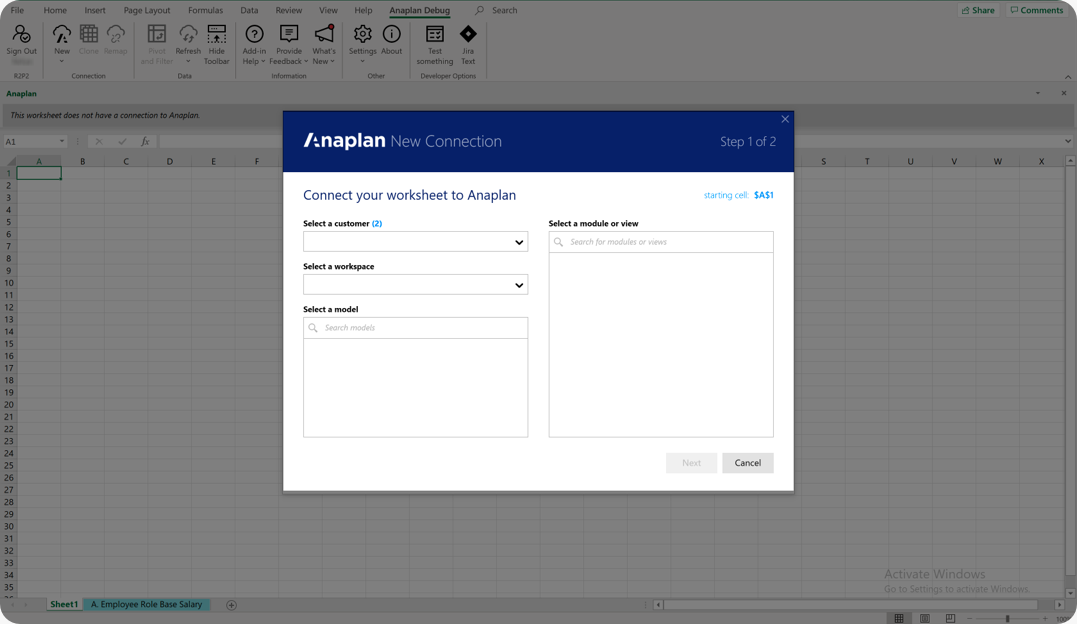Click the Refresh data icon

coord(188,34)
